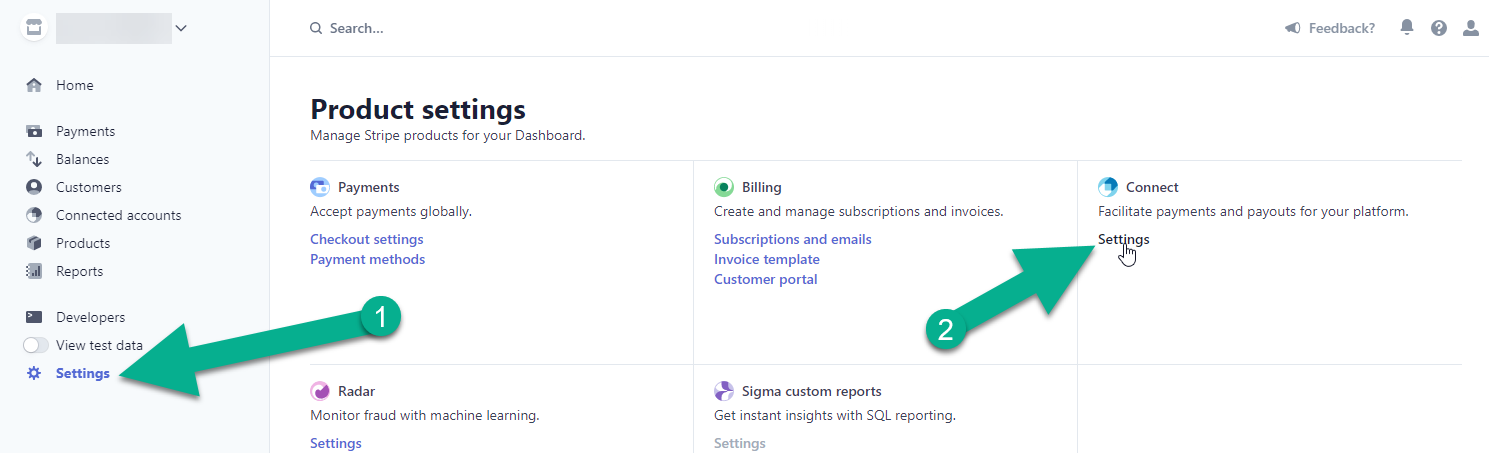This screenshot has height=453, width=1489.
Task: Open Developers in the sidebar
Action: (x=90, y=317)
